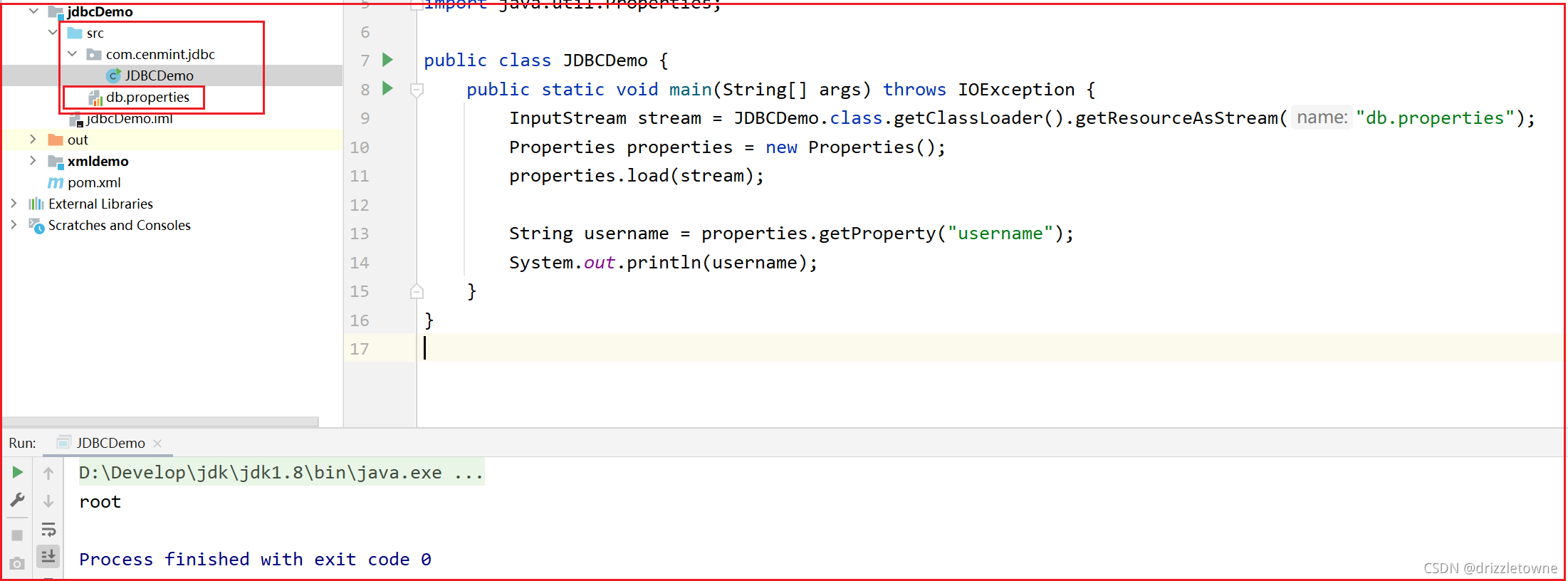Click the fold end marker at line 15
Screen dimensions: 1568x581
tap(417, 291)
